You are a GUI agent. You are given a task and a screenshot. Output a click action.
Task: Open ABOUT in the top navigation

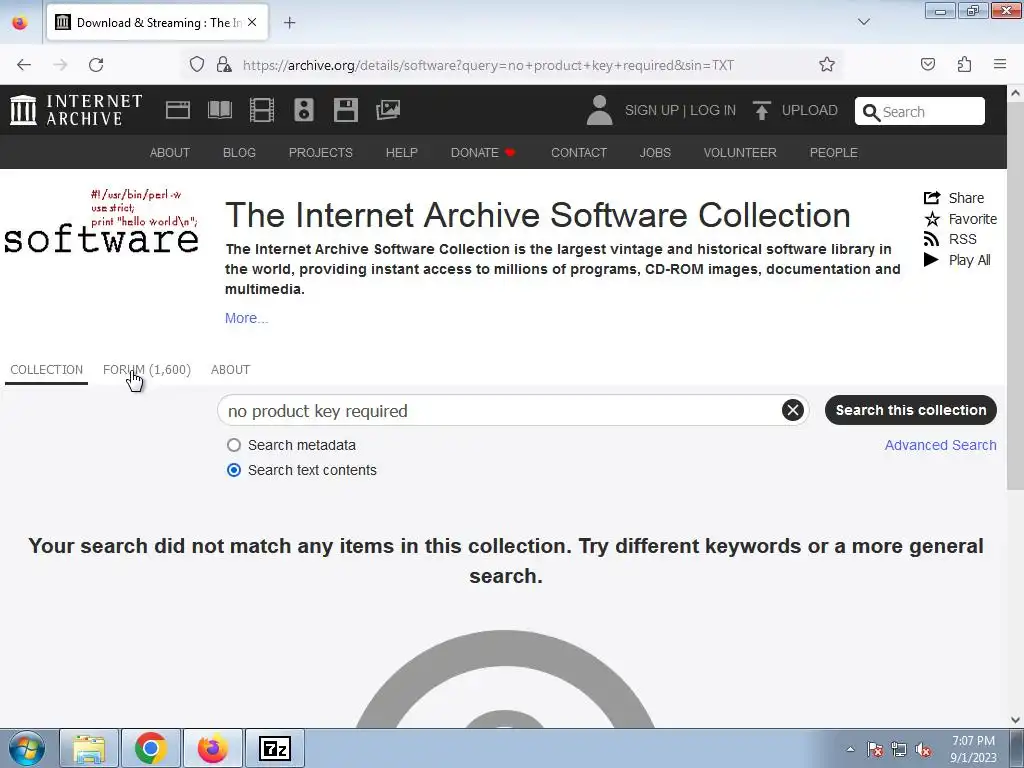pyautogui.click(x=170, y=153)
